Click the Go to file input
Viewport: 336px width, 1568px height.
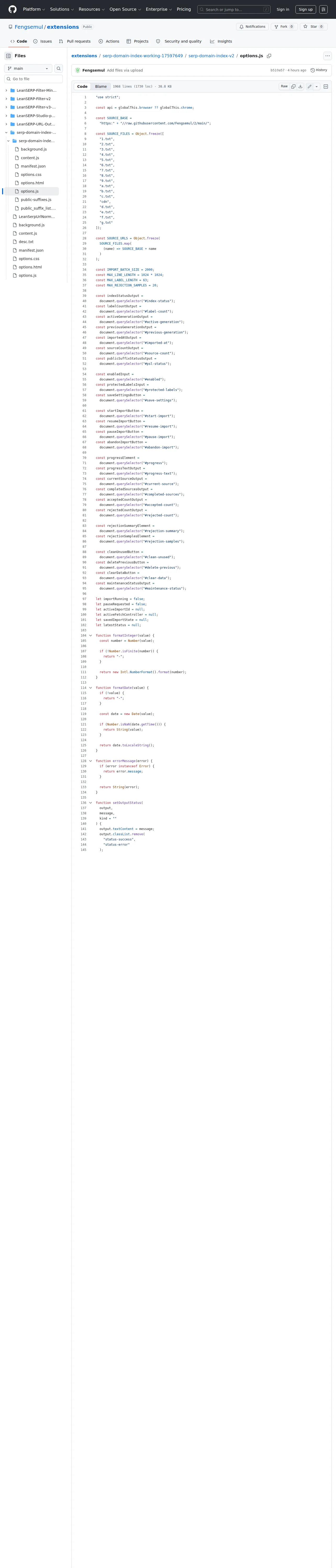coord(33,79)
